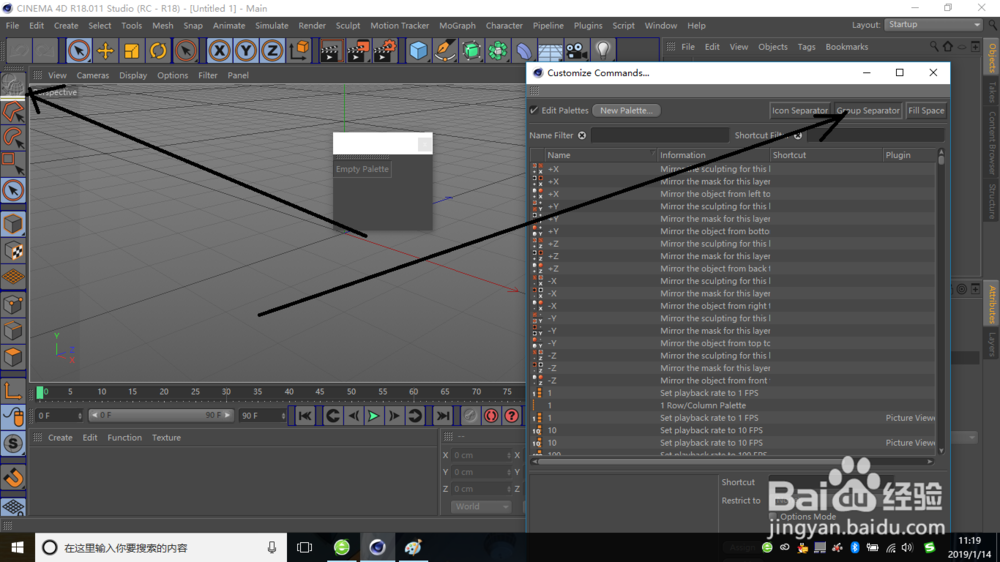This screenshot has height=562, width=1000.
Task: Select Texture mode checkerboard icon
Action: pyautogui.click(x=13, y=251)
